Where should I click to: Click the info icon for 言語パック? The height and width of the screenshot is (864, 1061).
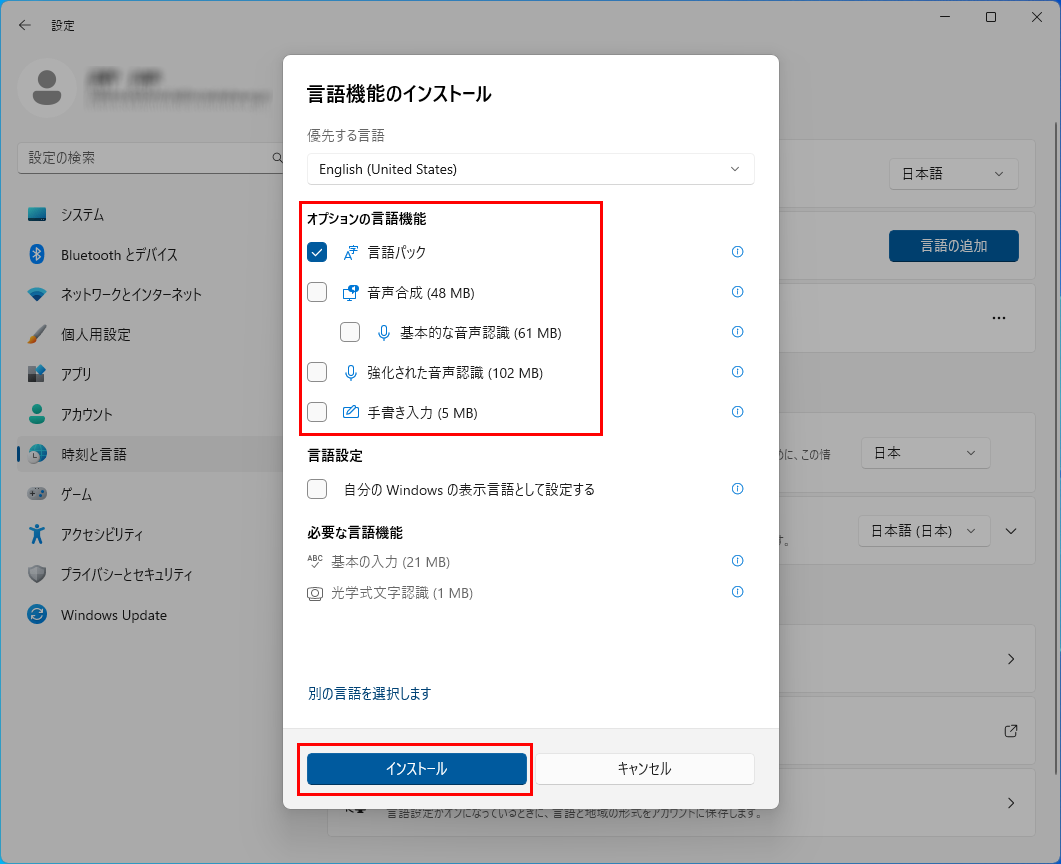(738, 252)
